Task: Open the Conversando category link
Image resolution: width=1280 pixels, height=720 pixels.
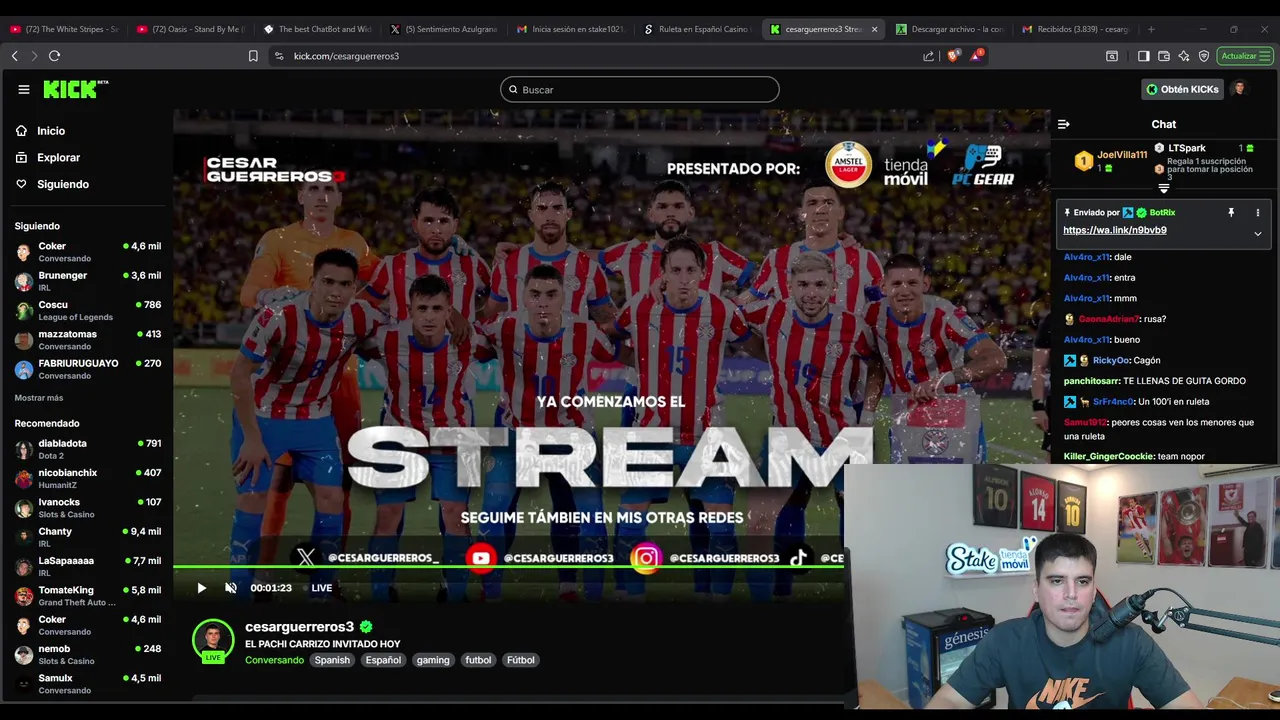Action: point(274,660)
